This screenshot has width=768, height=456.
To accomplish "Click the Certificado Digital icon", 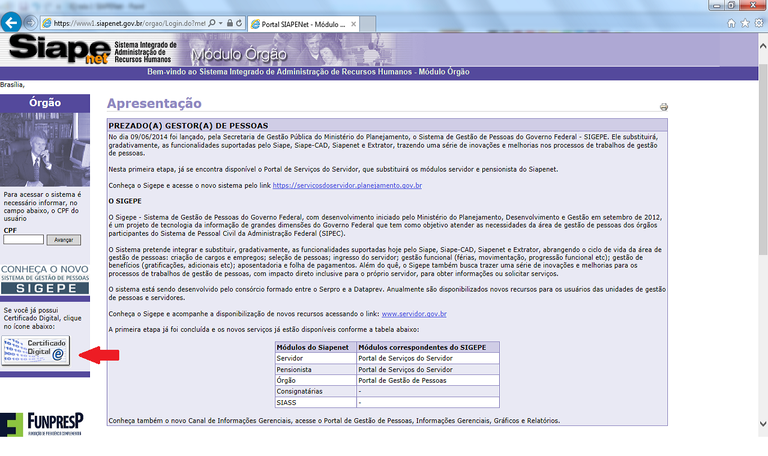I will point(35,351).
